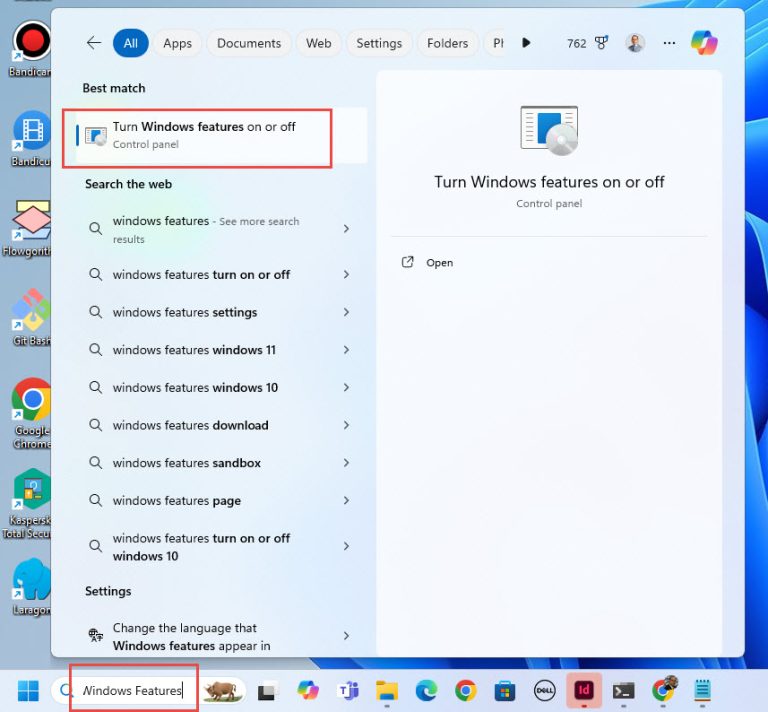
Task: Click search icon beside 'windows features sandbox'
Action: (96, 463)
